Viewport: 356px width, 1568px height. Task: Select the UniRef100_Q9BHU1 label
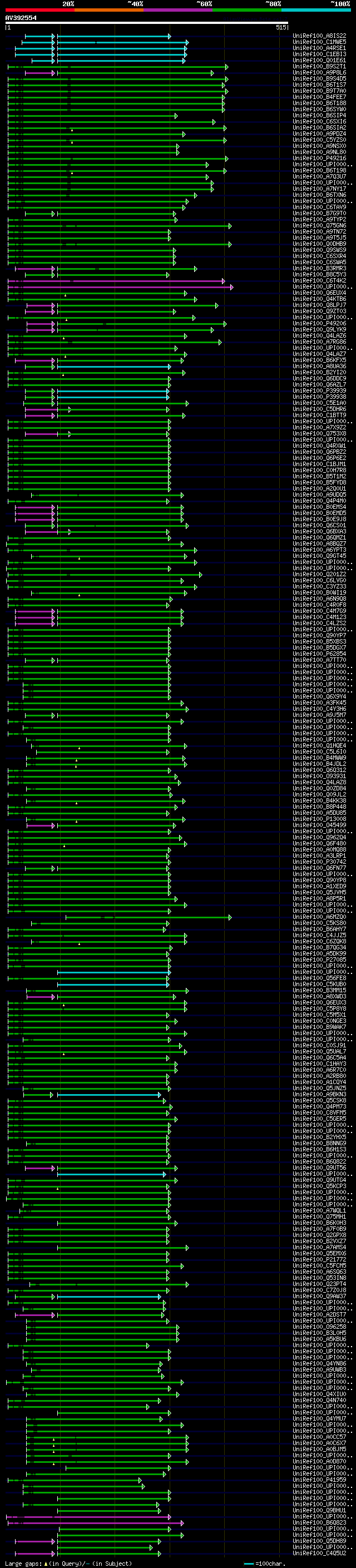coord(319,1511)
